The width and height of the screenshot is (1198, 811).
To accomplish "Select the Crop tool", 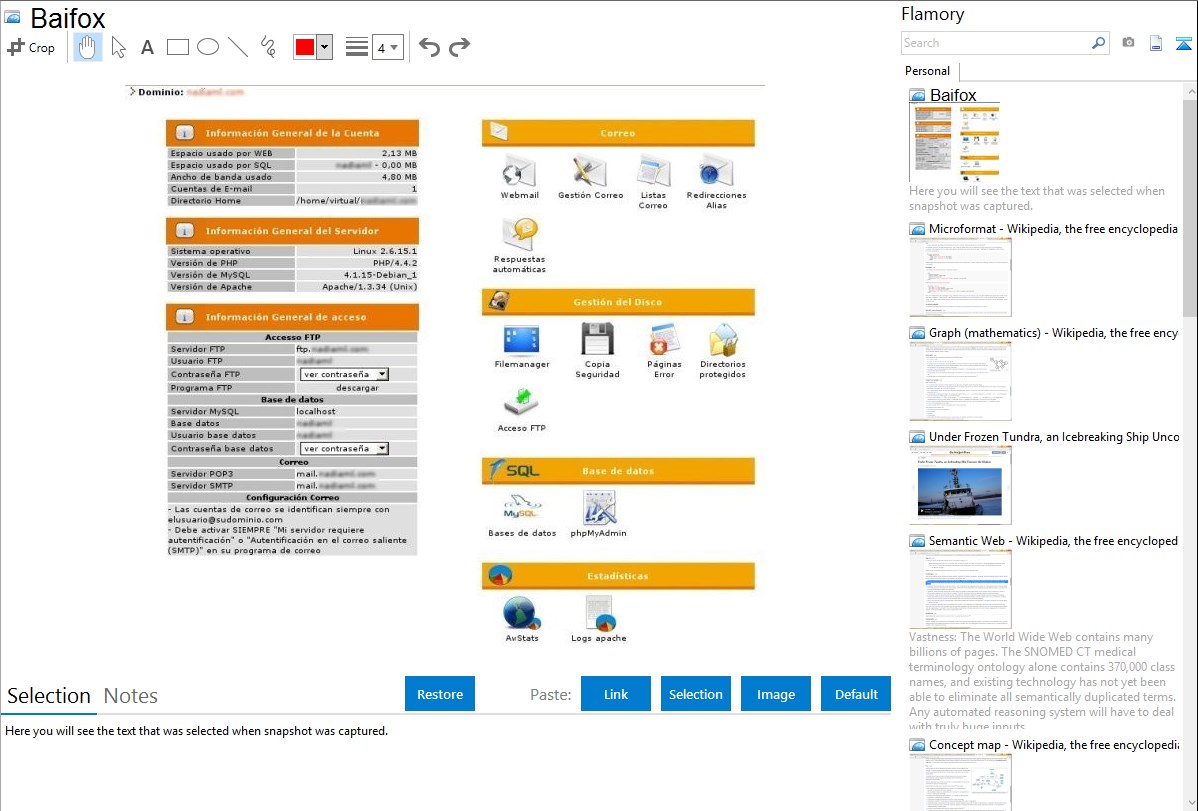I will 31,47.
